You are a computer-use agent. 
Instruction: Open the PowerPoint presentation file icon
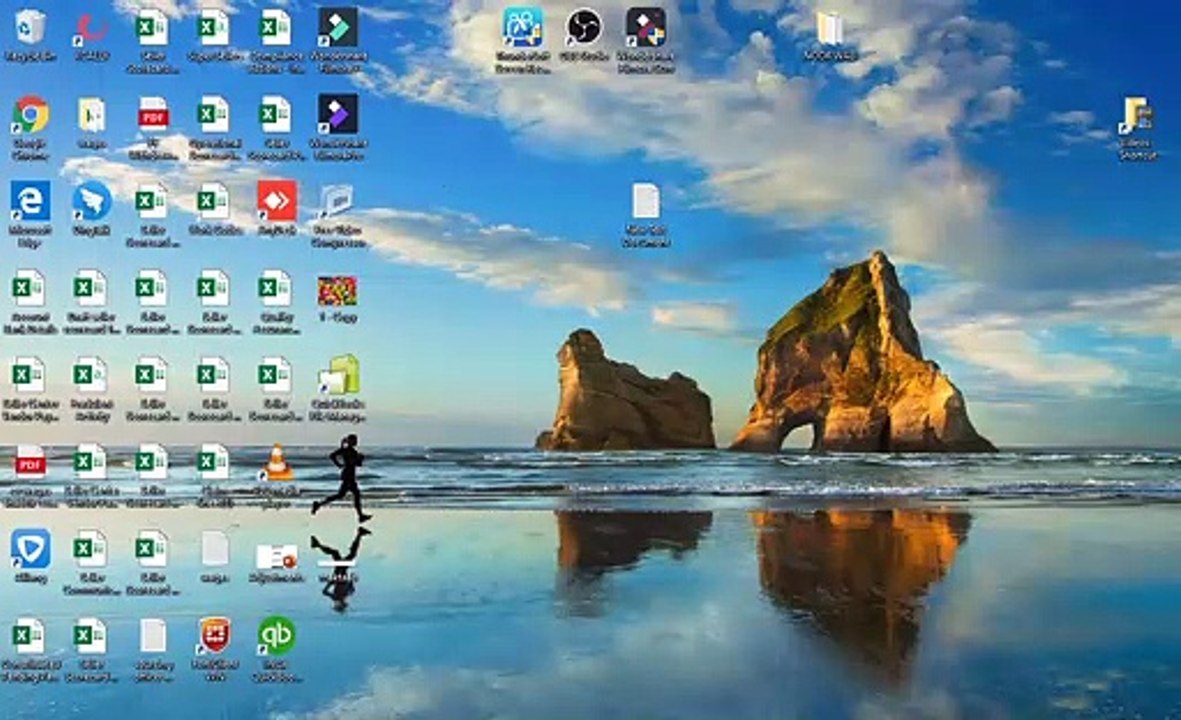276,556
